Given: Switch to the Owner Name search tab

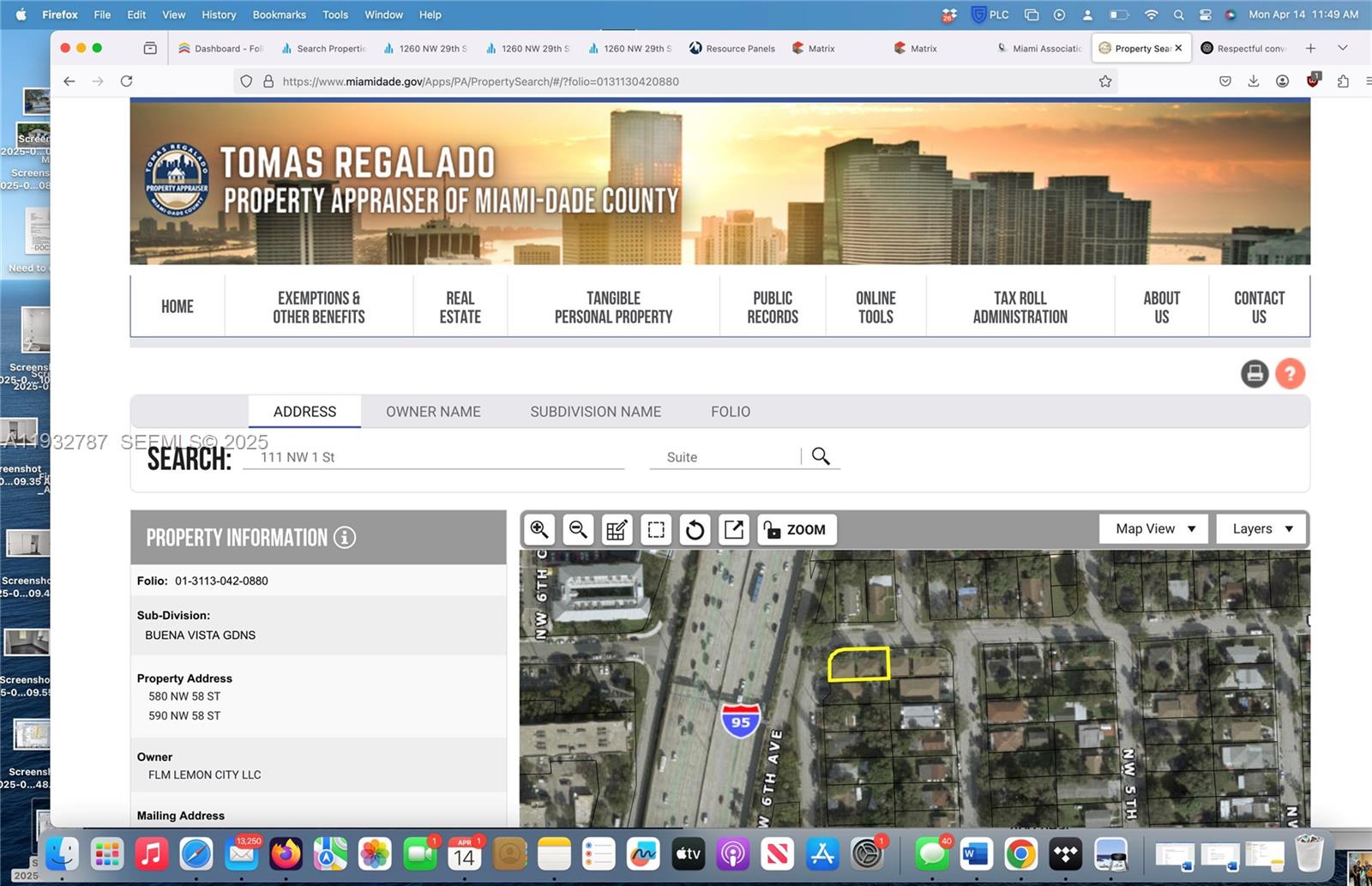Looking at the screenshot, I should click(433, 412).
